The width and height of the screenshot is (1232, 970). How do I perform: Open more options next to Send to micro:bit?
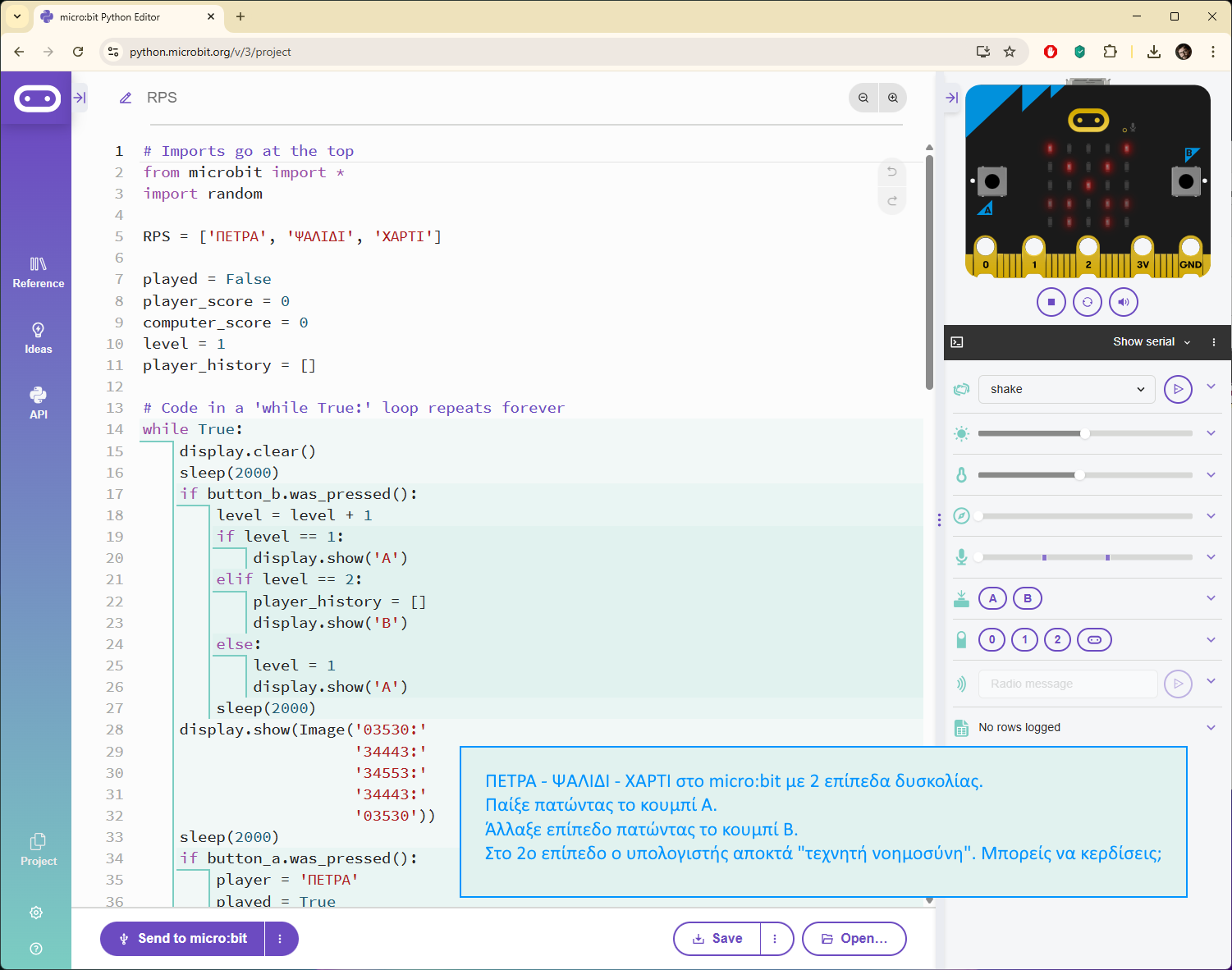[x=281, y=939]
